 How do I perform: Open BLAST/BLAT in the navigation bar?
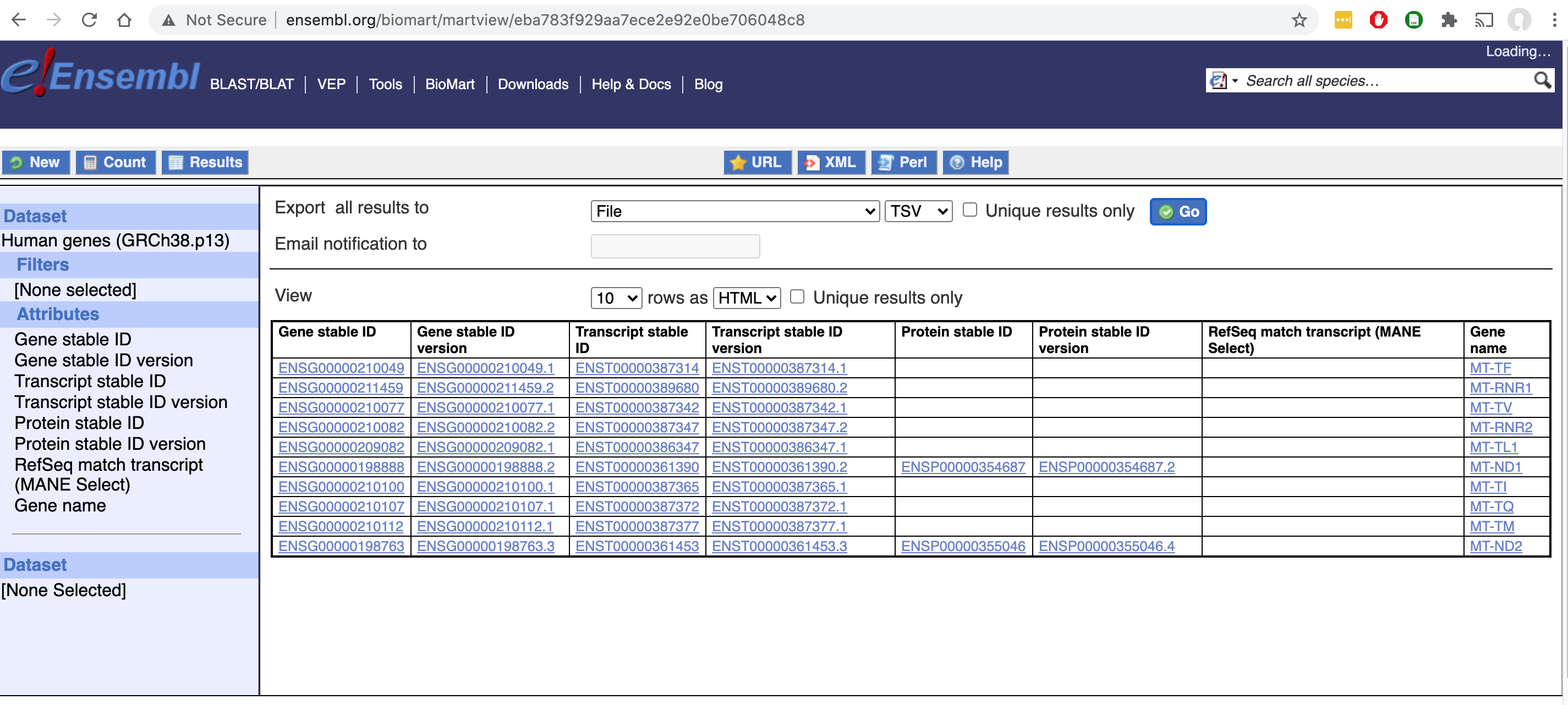coord(251,85)
